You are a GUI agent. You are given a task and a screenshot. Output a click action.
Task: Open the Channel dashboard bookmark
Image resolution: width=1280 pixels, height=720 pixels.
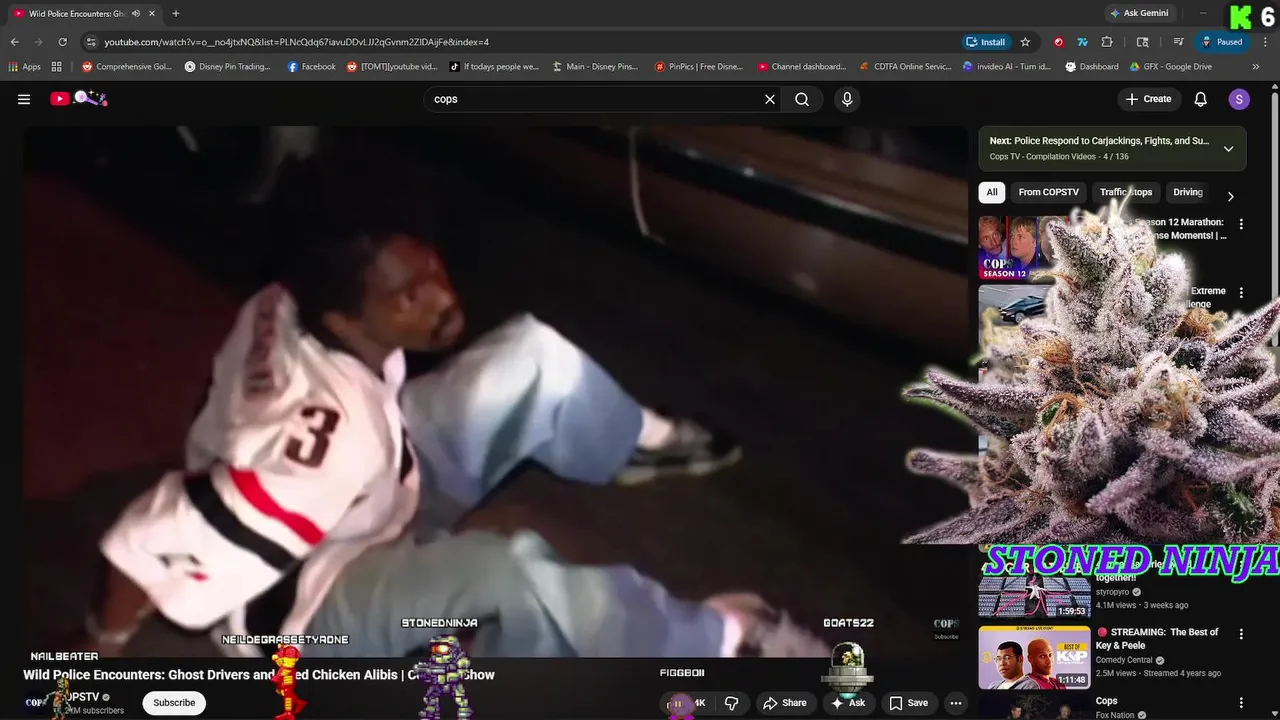point(802,67)
